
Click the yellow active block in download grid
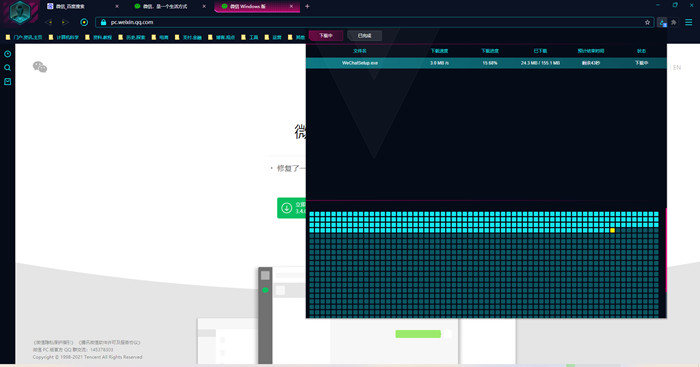tap(612, 230)
